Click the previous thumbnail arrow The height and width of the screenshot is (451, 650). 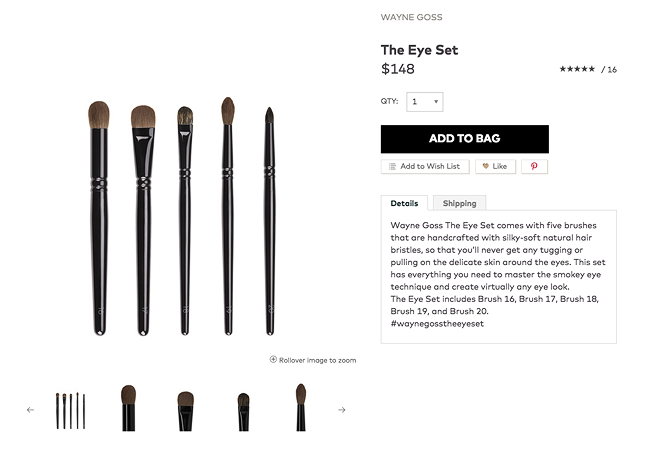pos(30,410)
